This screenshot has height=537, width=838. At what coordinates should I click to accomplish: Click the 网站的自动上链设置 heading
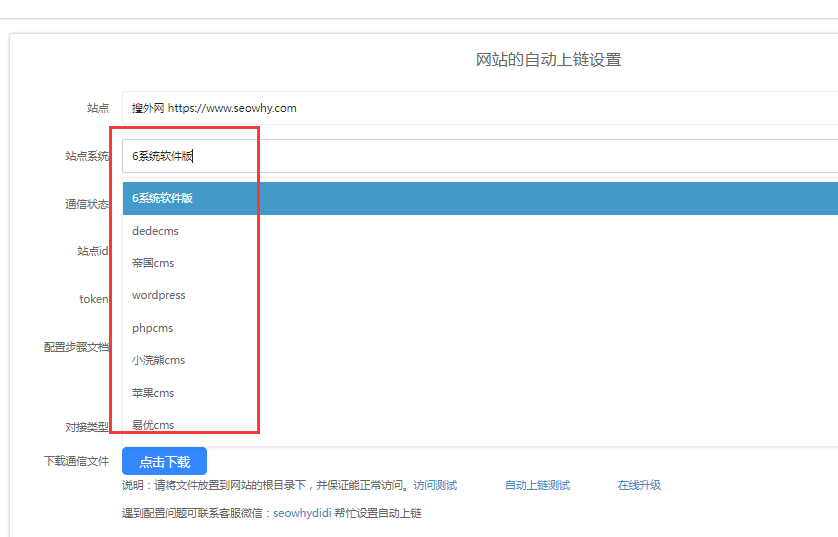(x=548, y=60)
